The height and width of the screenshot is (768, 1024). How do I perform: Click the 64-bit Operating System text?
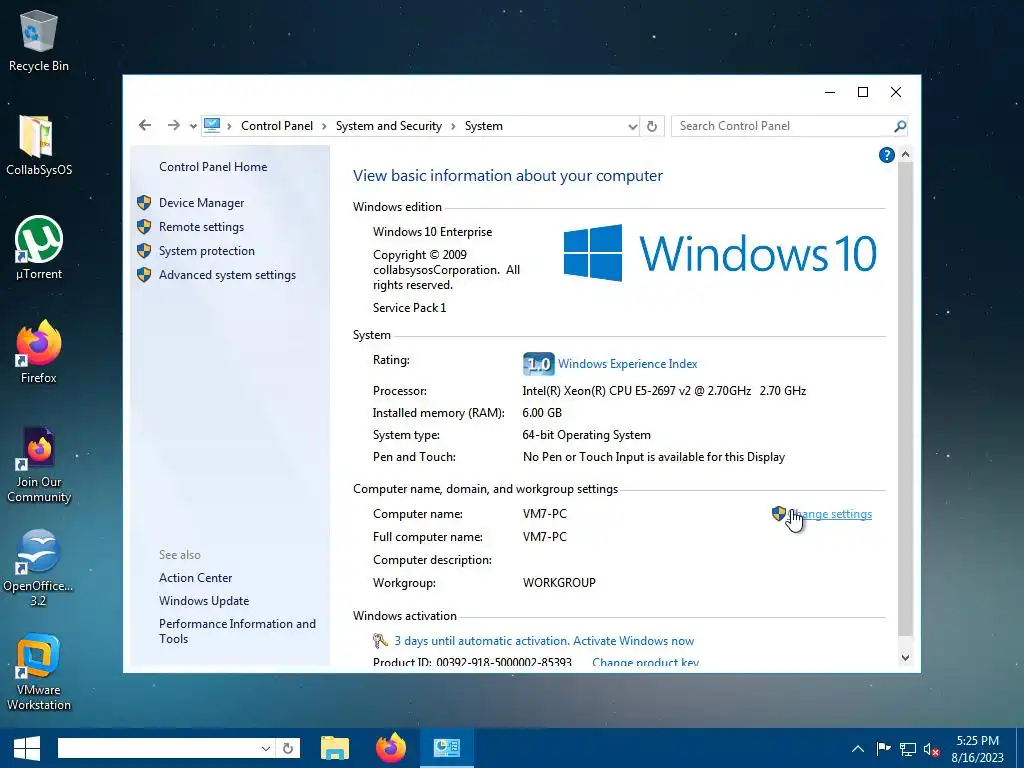point(586,435)
